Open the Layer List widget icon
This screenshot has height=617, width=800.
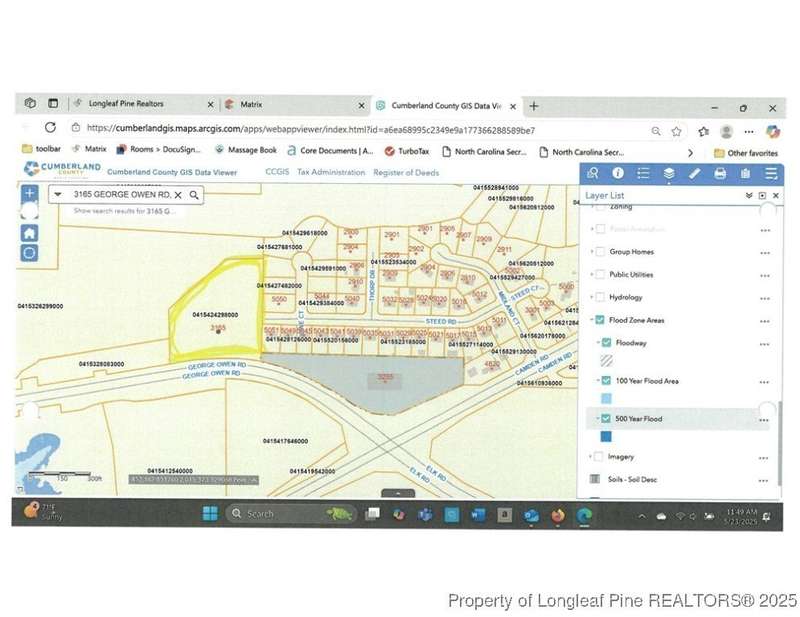pos(669,174)
